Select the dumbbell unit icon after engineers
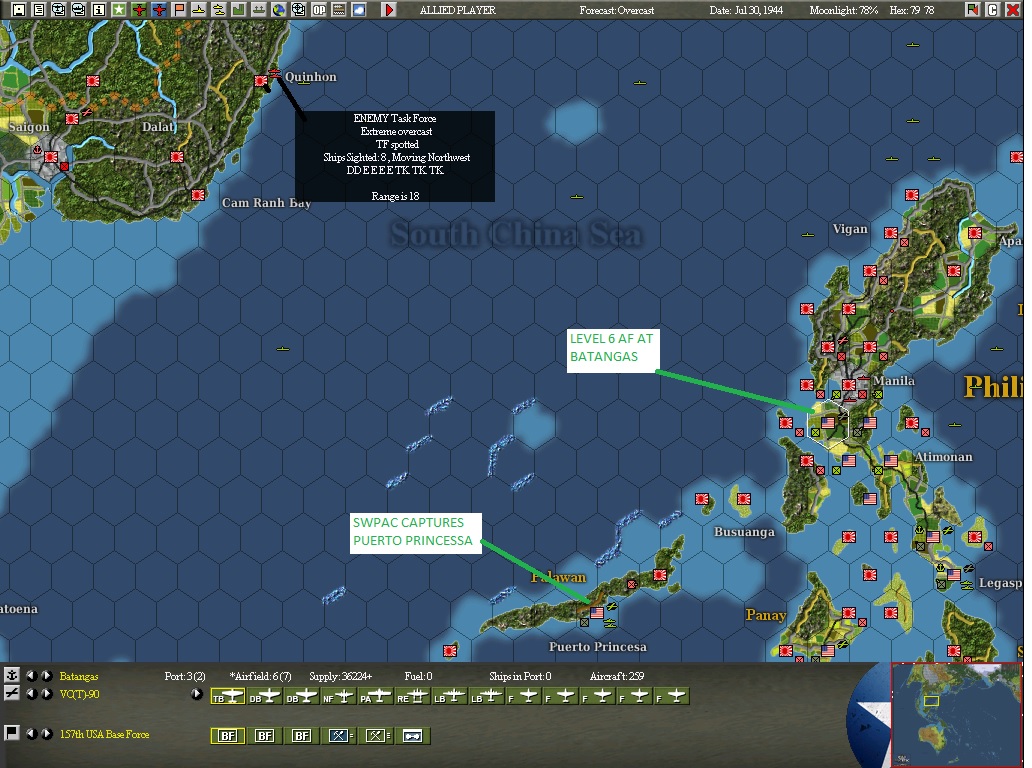Image resolution: width=1032 pixels, height=768 pixels. 412,736
